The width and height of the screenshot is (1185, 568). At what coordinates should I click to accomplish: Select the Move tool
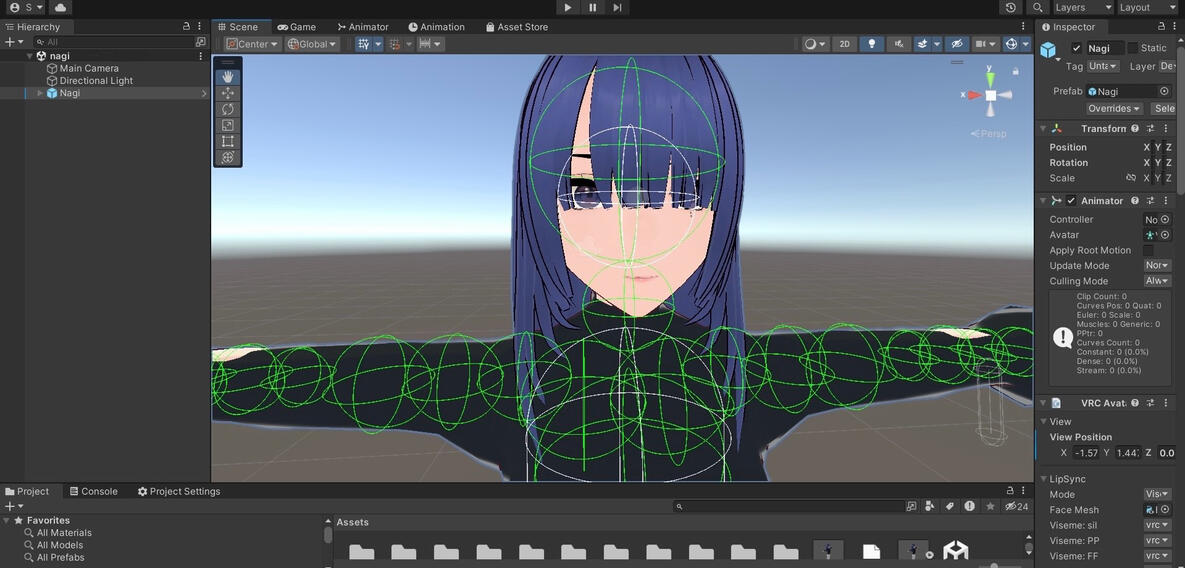click(228, 93)
